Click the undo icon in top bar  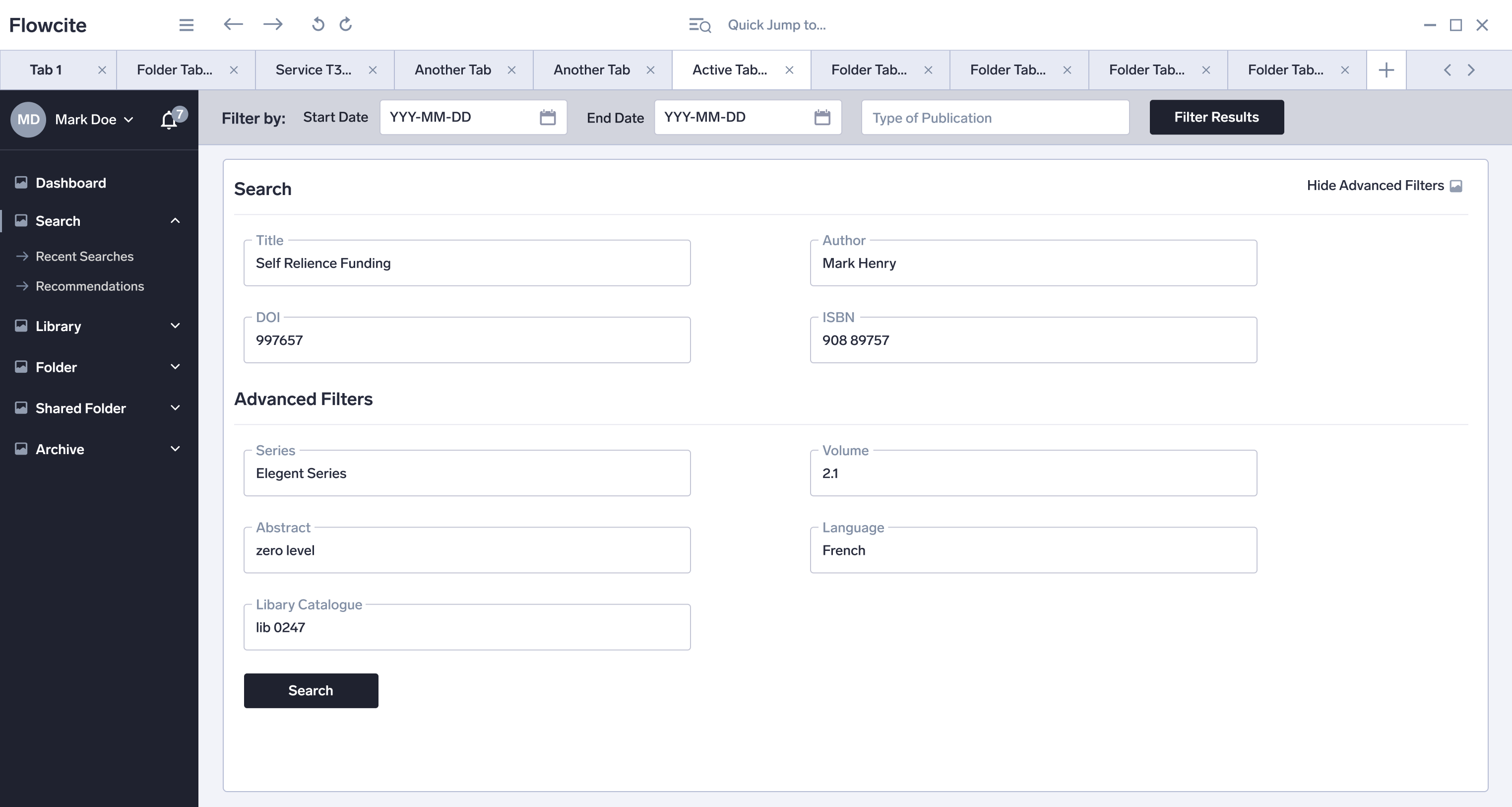[x=317, y=24]
